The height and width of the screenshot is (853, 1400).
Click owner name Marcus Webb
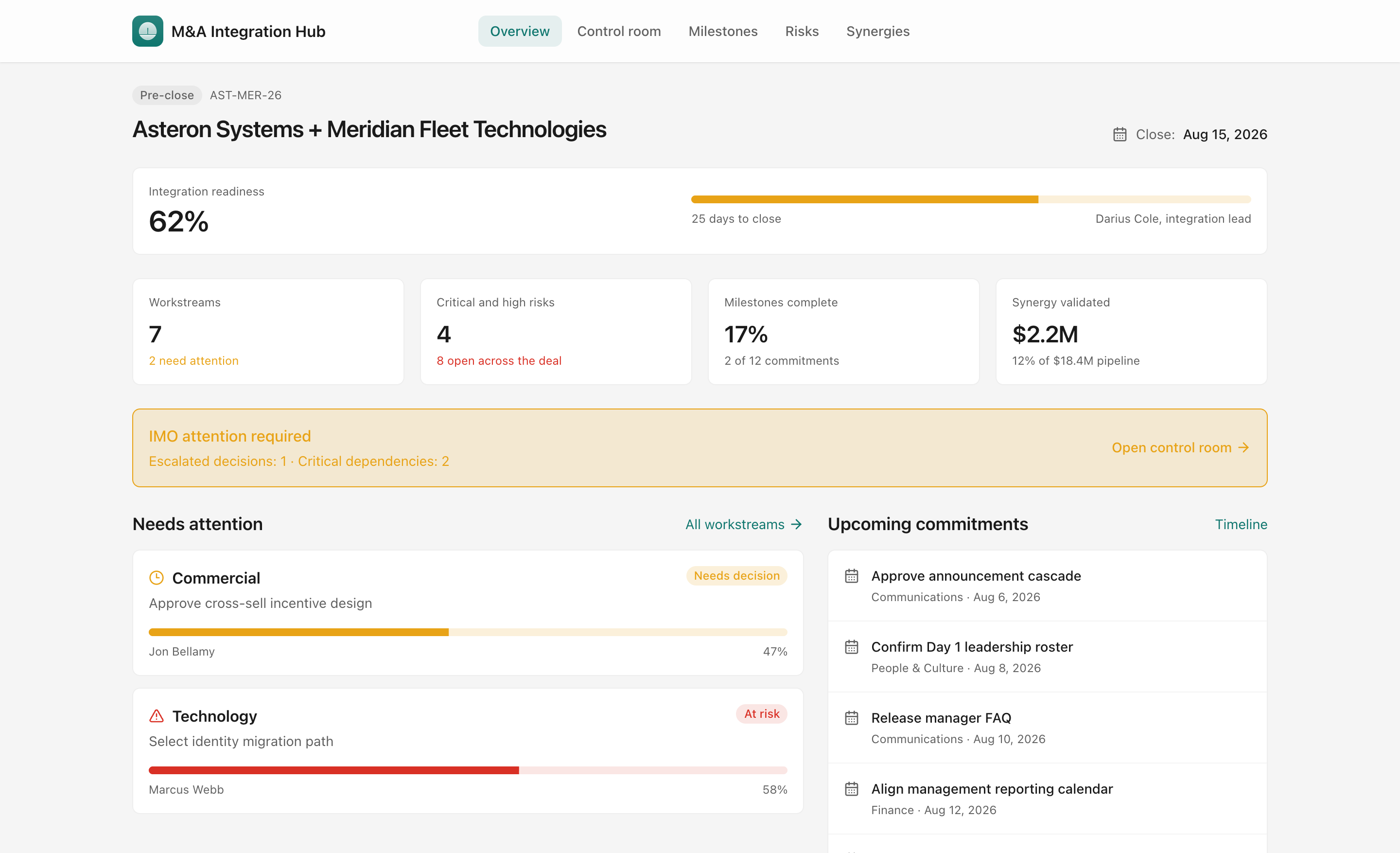[186, 790]
